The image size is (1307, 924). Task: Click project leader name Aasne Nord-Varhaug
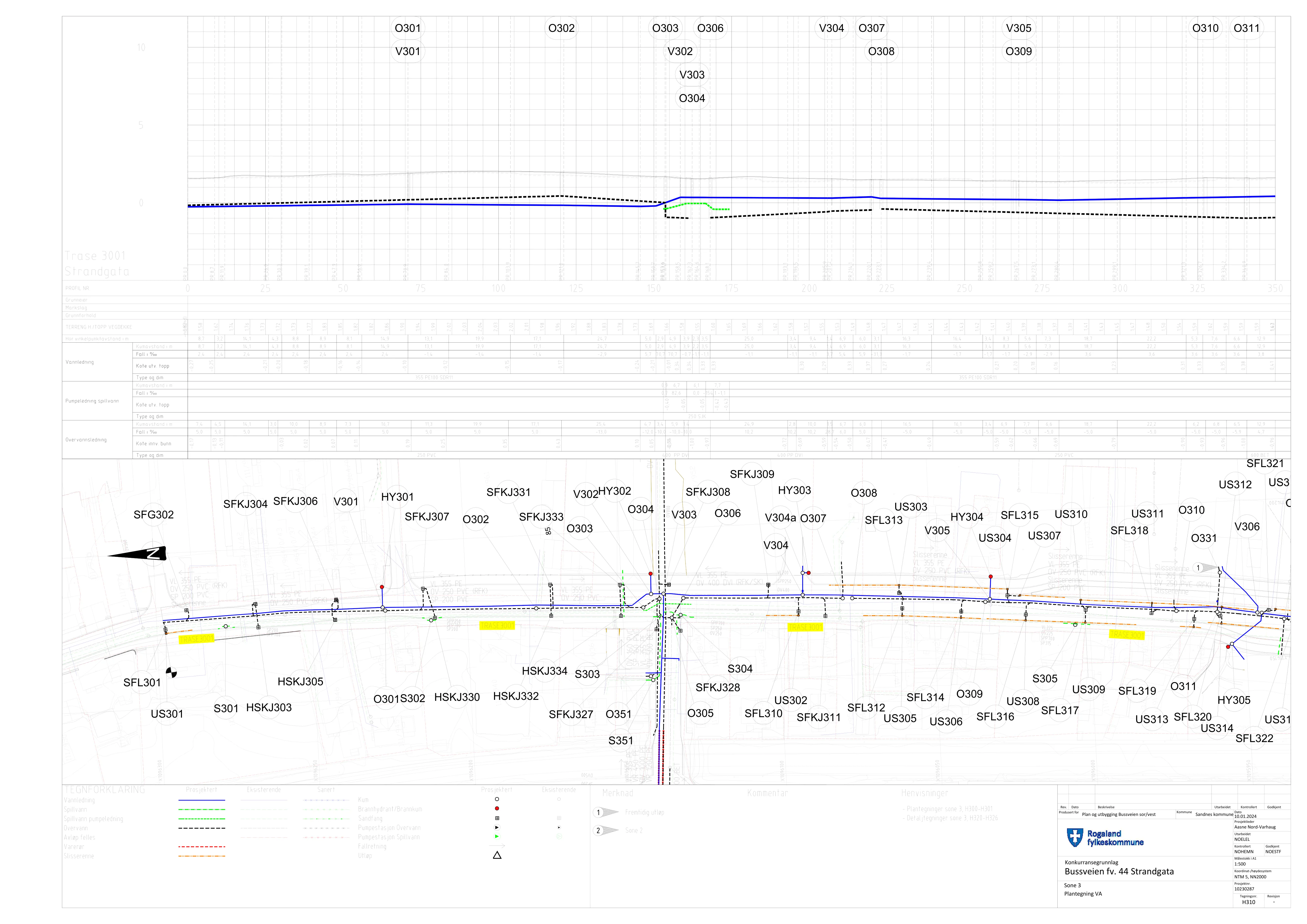[1255, 827]
